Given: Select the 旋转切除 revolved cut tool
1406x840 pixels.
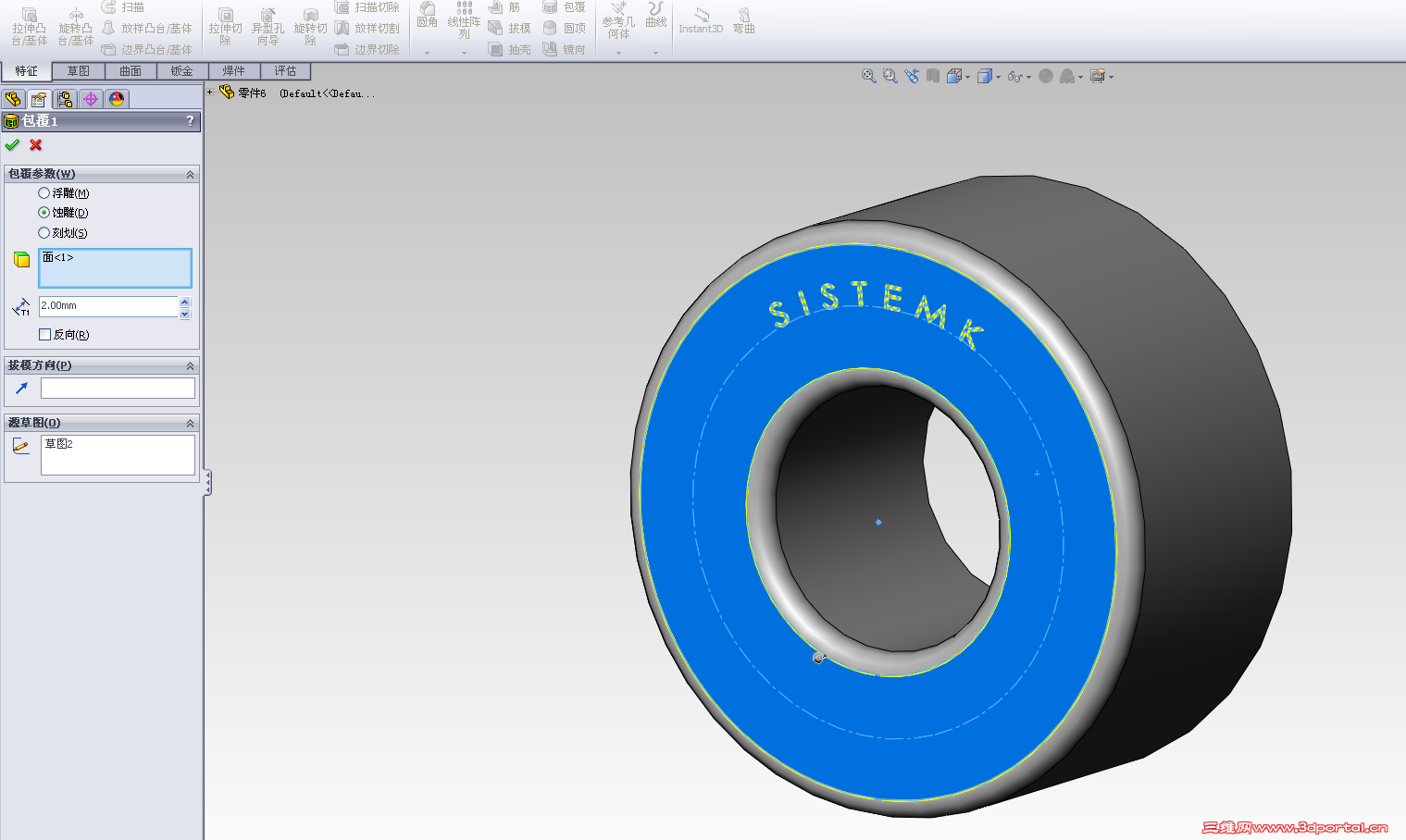Looking at the screenshot, I should coord(310,27).
